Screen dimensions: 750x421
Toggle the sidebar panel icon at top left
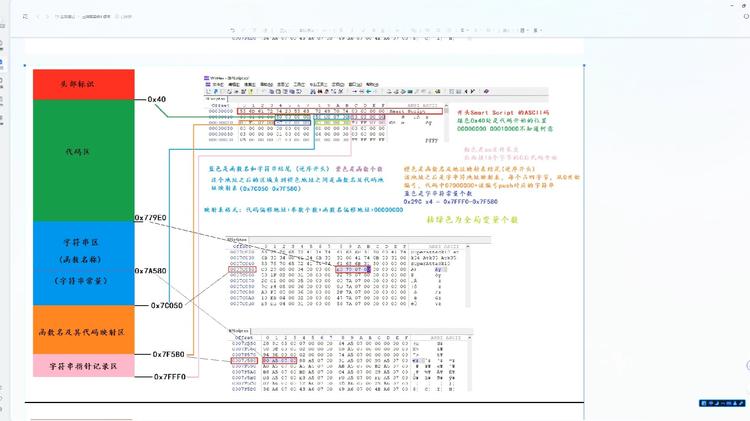pos(25,16)
